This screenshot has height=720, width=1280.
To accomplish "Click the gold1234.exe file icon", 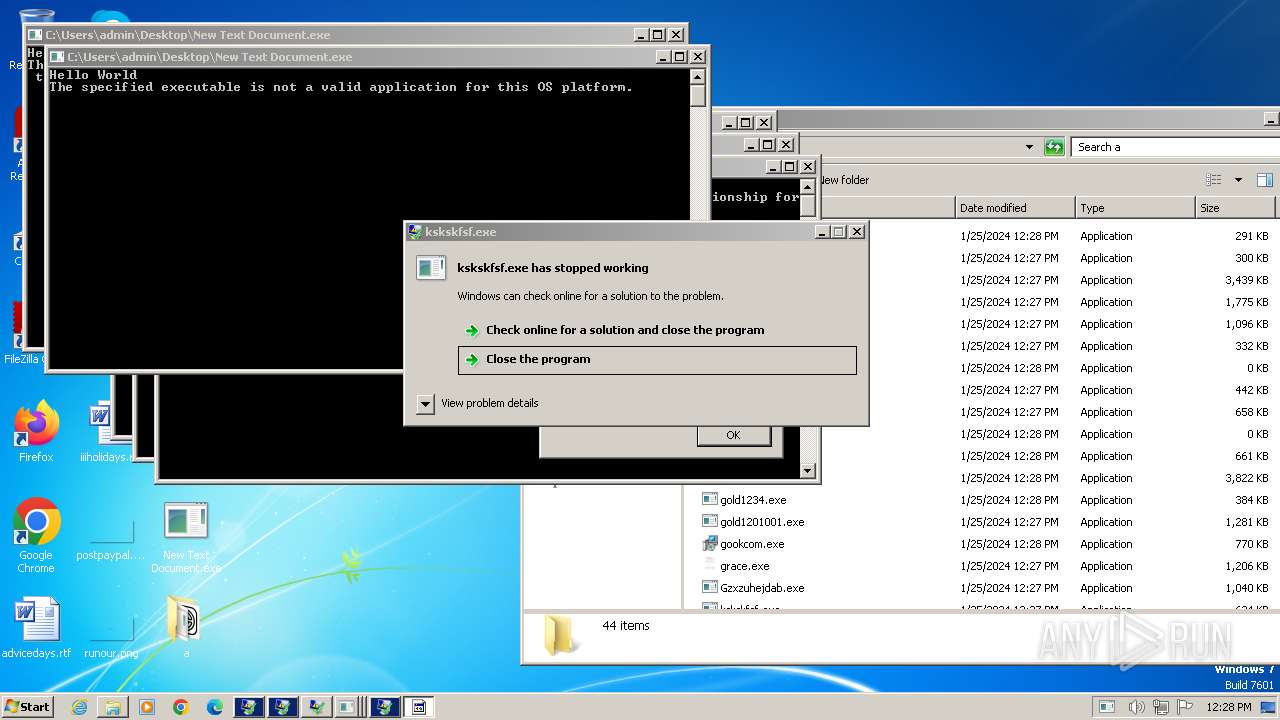I will coord(710,500).
